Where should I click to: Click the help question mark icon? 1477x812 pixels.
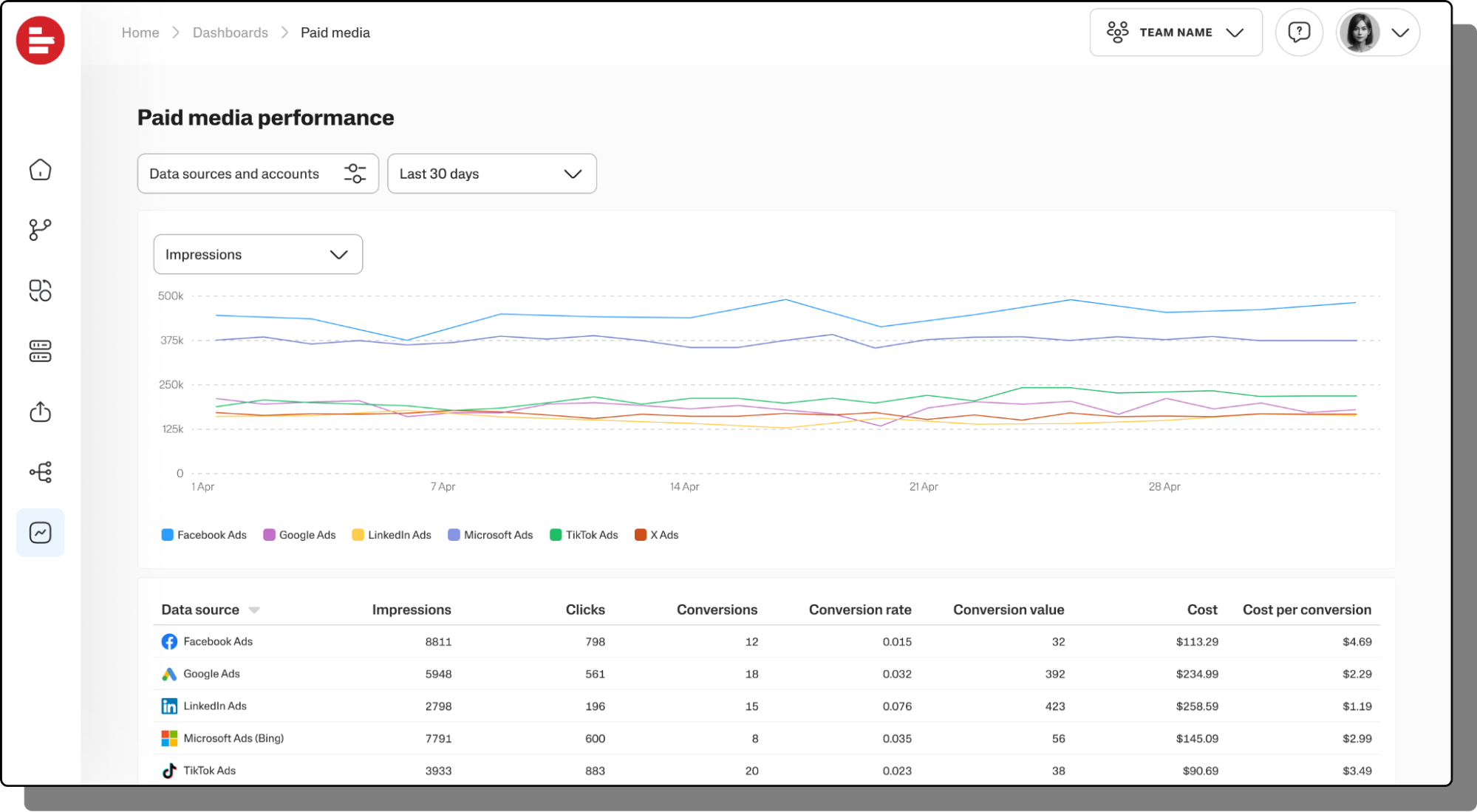coord(1299,32)
